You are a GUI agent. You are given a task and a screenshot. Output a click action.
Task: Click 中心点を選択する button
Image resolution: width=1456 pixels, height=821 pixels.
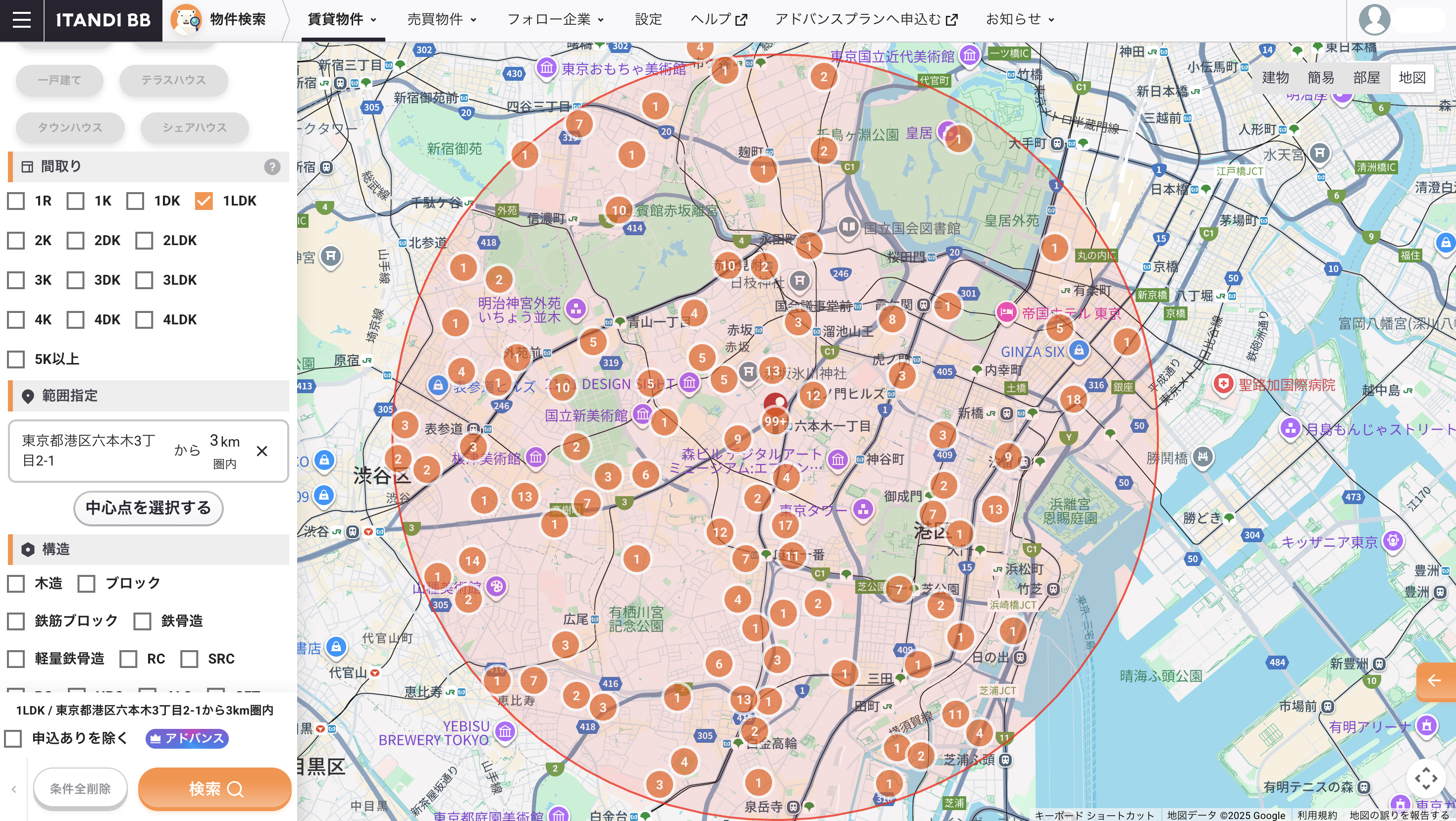149,508
